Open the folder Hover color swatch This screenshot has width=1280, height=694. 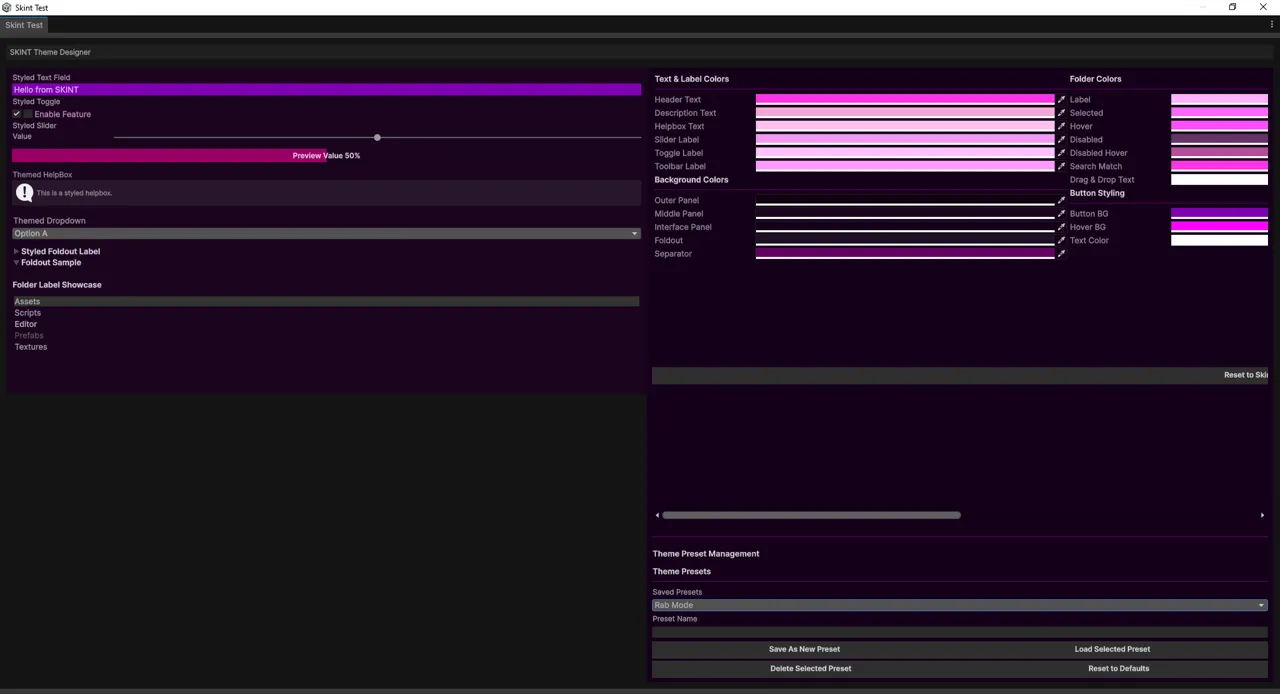1219,127
